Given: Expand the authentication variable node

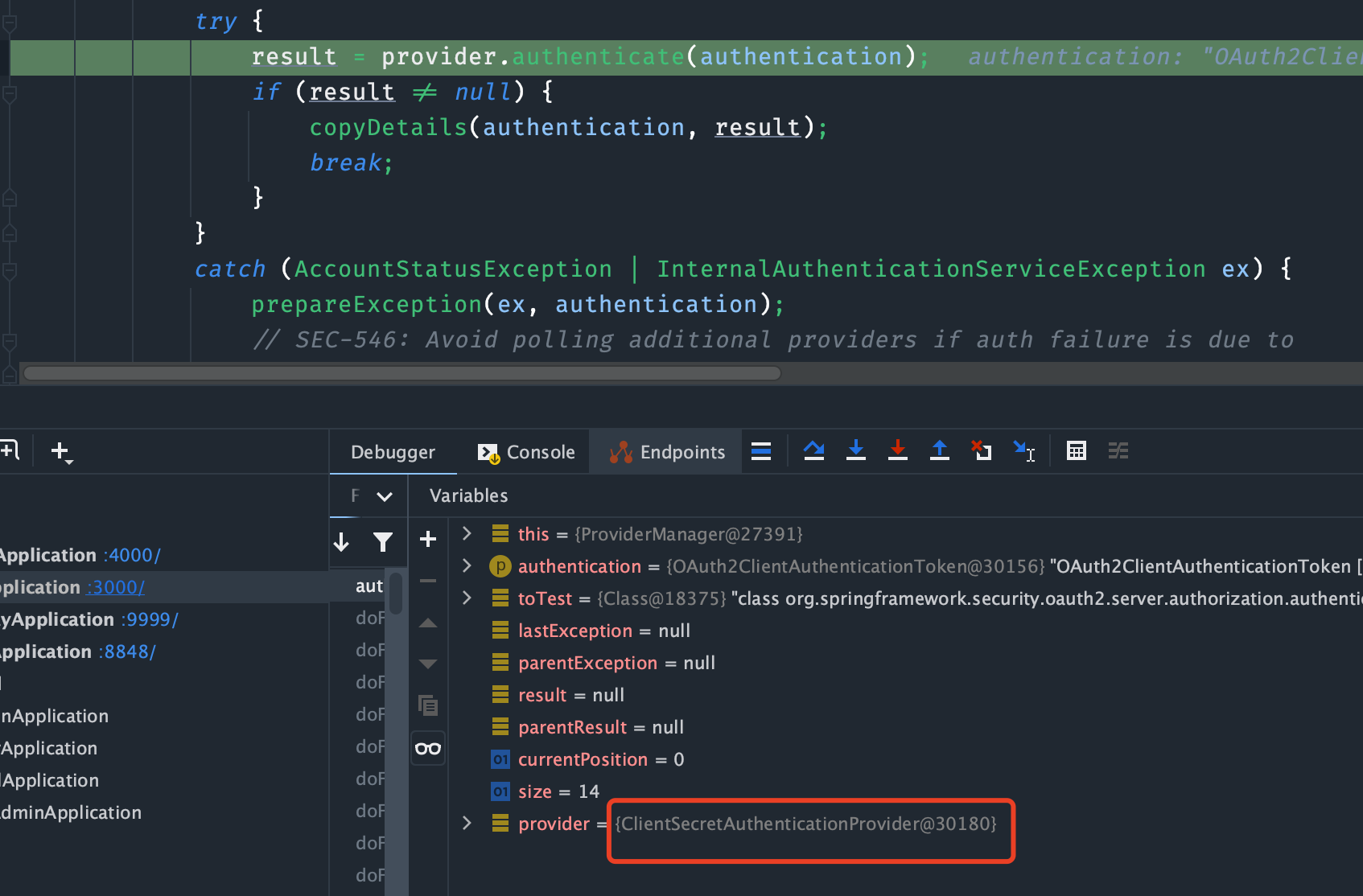Looking at the screenshot, I should point(467,565).
